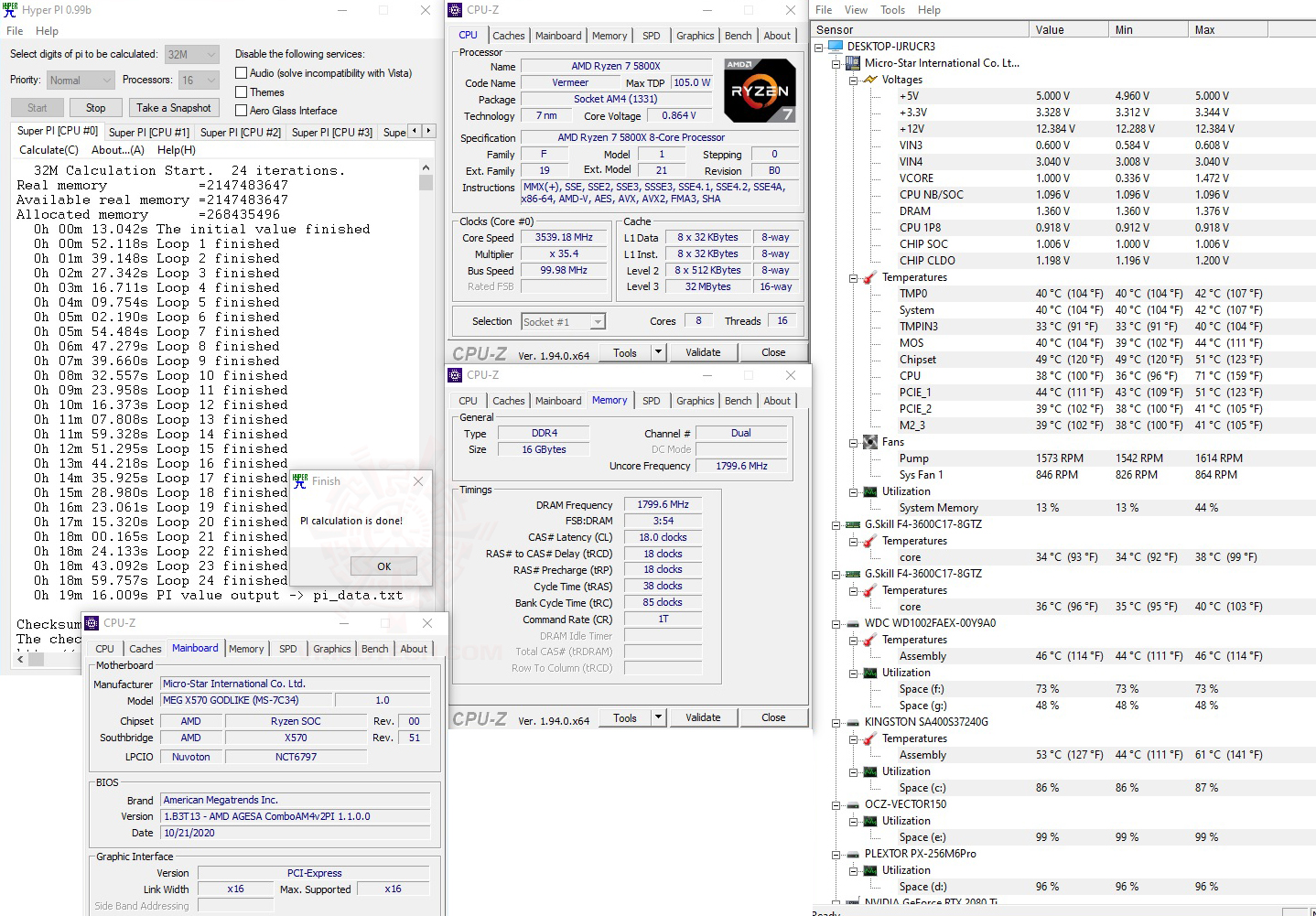Open the Graphics tab in the CPU-Z Mainboard window
The image size is (1316, 916).
tap(332, 649)
